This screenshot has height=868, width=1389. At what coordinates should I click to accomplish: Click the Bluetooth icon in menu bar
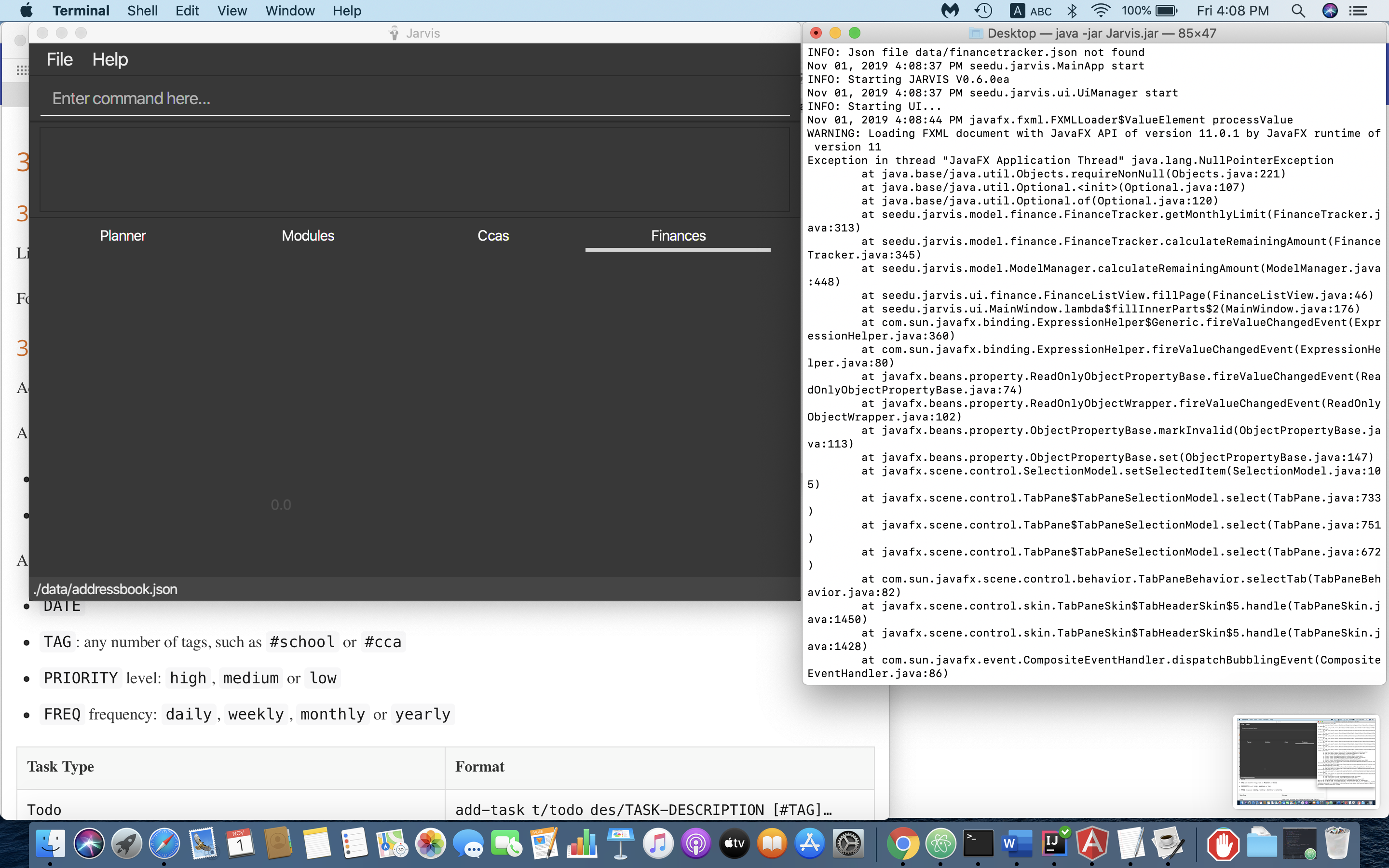(x=1072, y=11)
